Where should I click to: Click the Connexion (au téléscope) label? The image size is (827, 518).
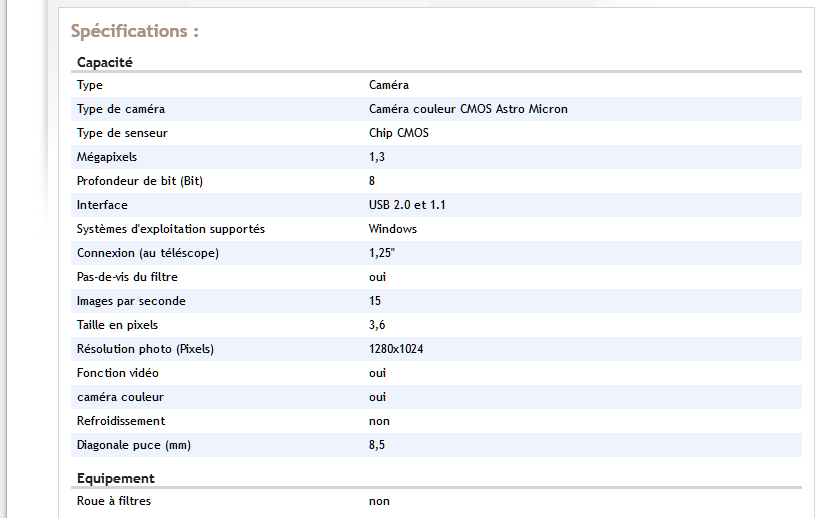pos(148,253)
